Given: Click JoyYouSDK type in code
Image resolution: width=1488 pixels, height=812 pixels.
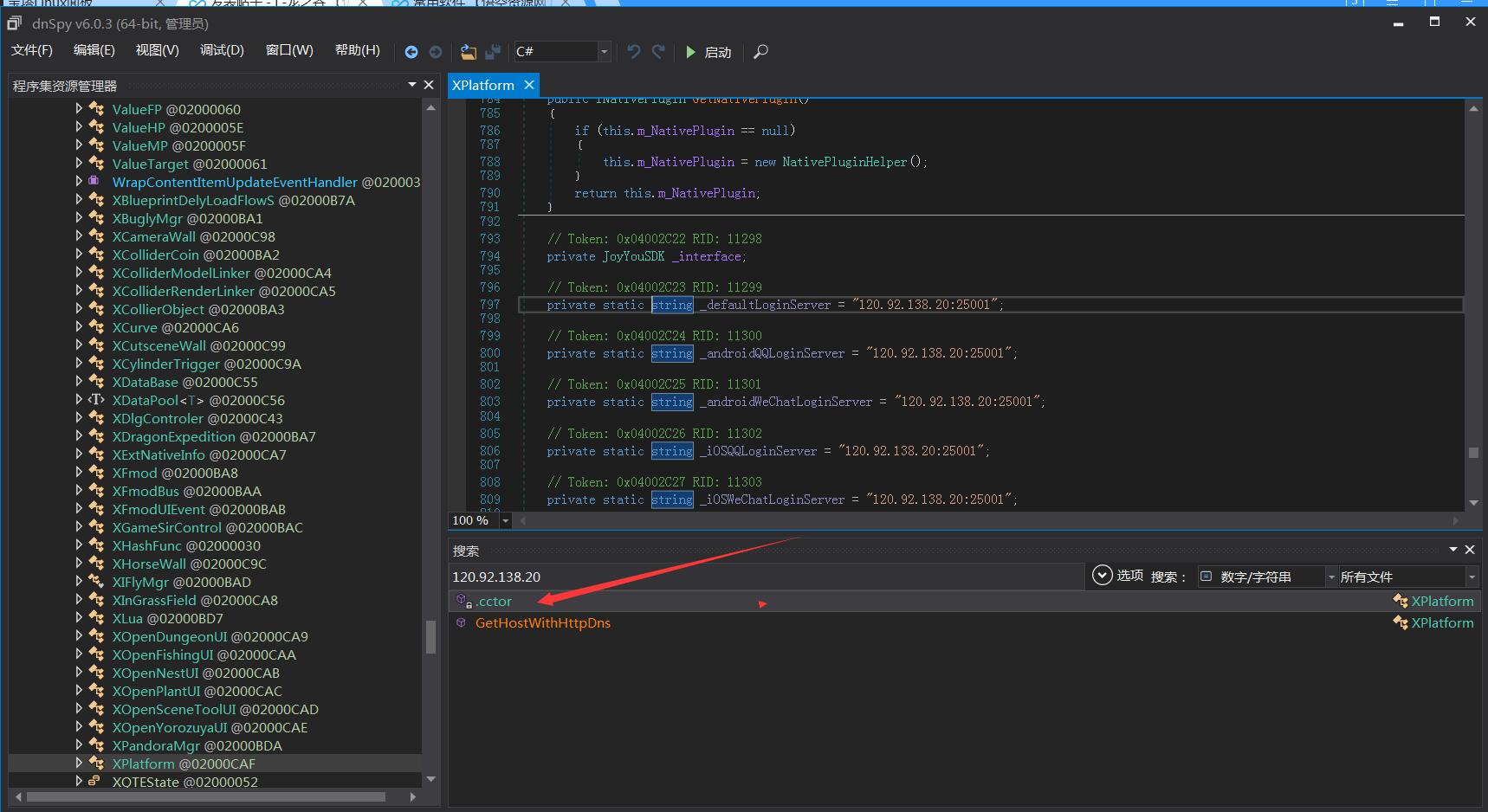Looking at the screenshot, I should [x=634, y=256].
